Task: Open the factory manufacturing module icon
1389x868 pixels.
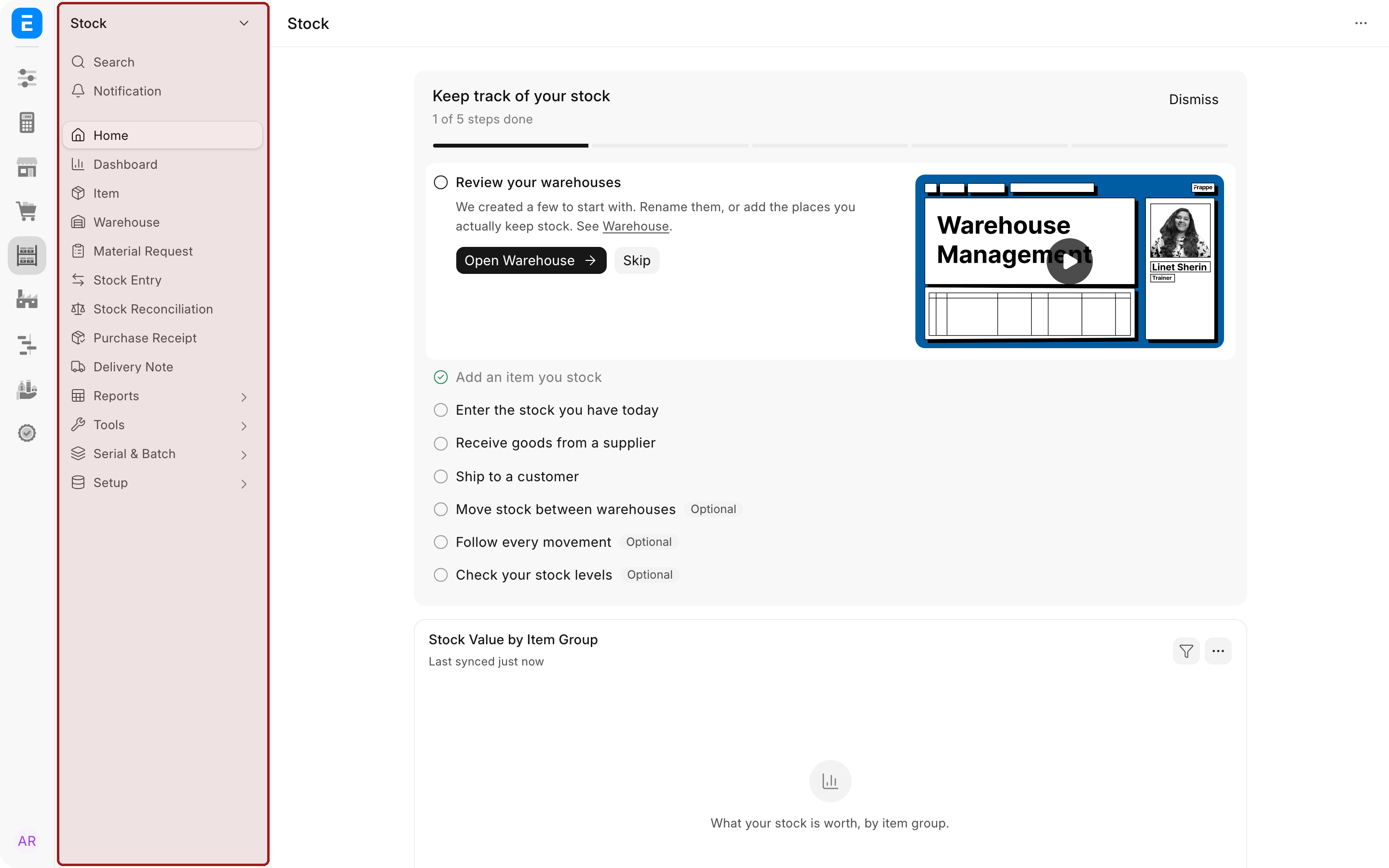Action: pos(27,299)
